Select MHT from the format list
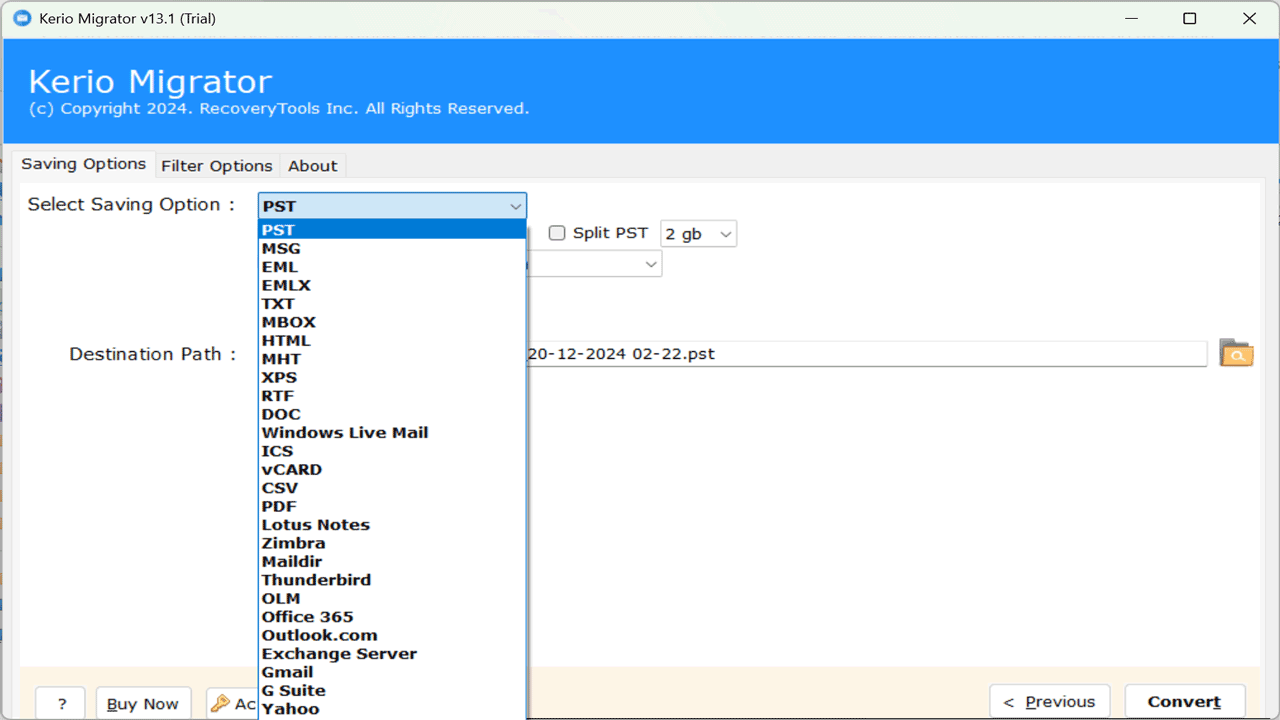This screenshot has width=1280, height=720. click(392, 359)
